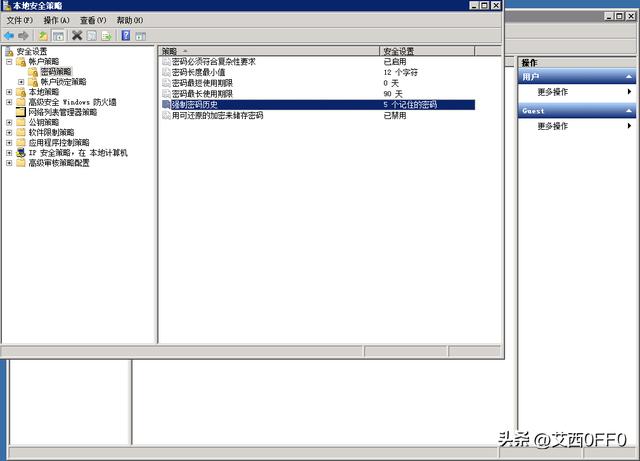640x461 pixels.
Task: Select 软件限制策略 in the tree
Action: click(51, 133)
